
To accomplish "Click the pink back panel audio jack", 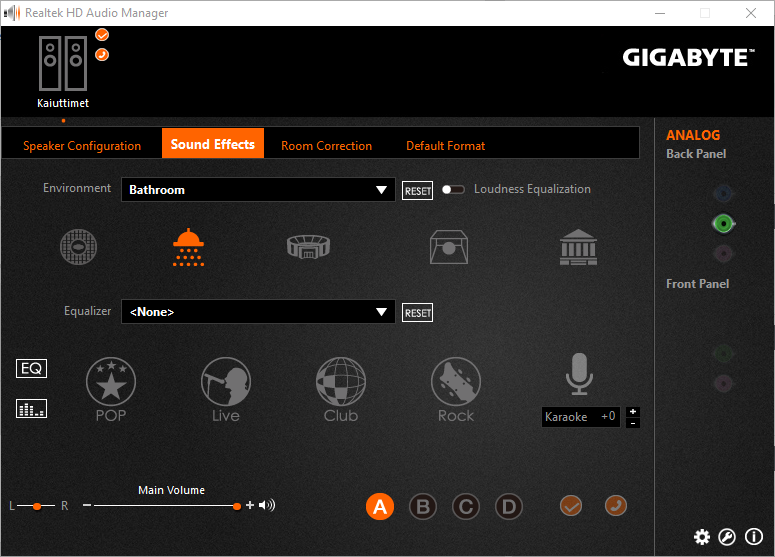I will (x=724, y=254).
